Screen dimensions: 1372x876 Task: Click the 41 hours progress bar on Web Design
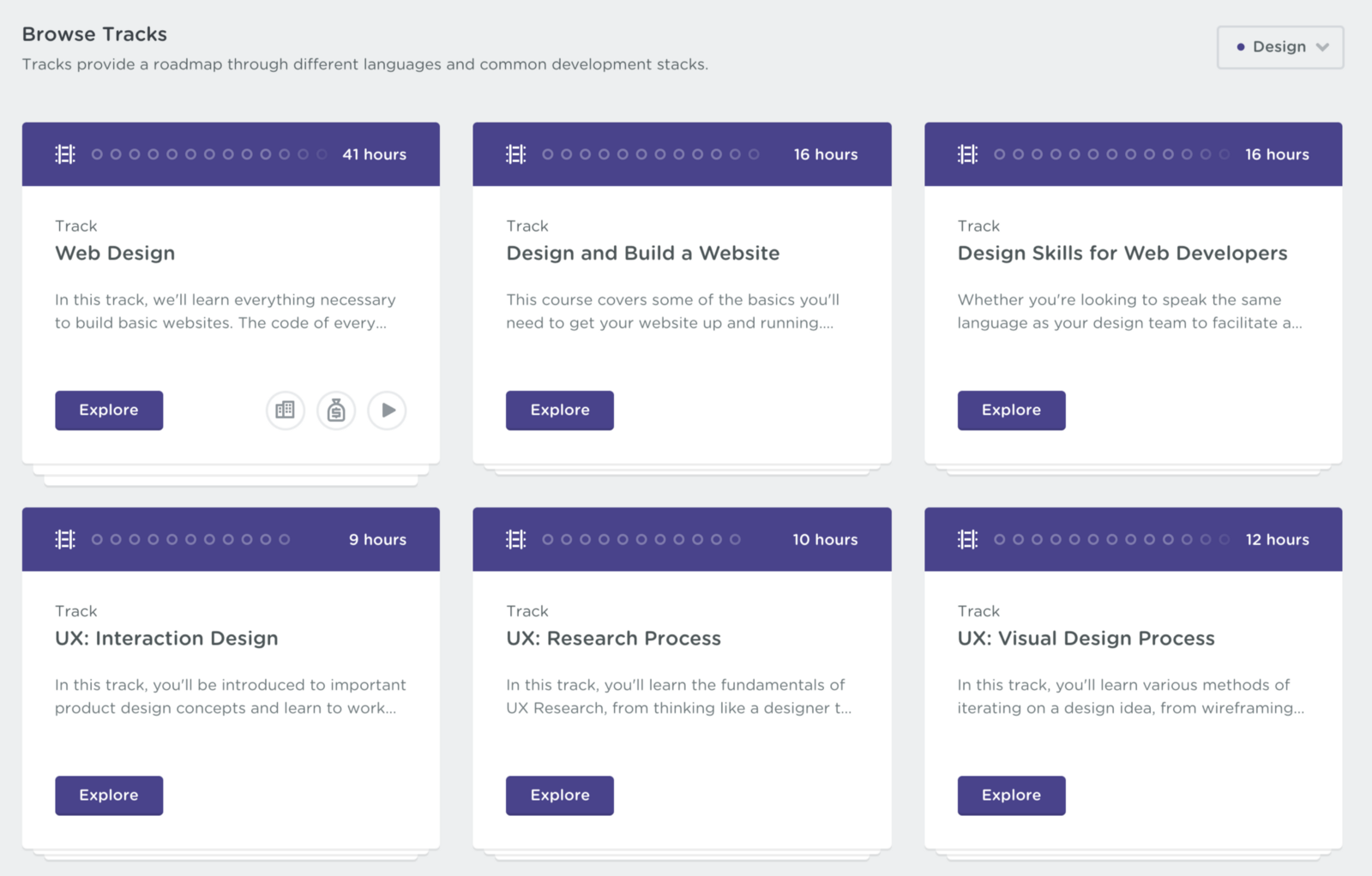click(375, 154)
